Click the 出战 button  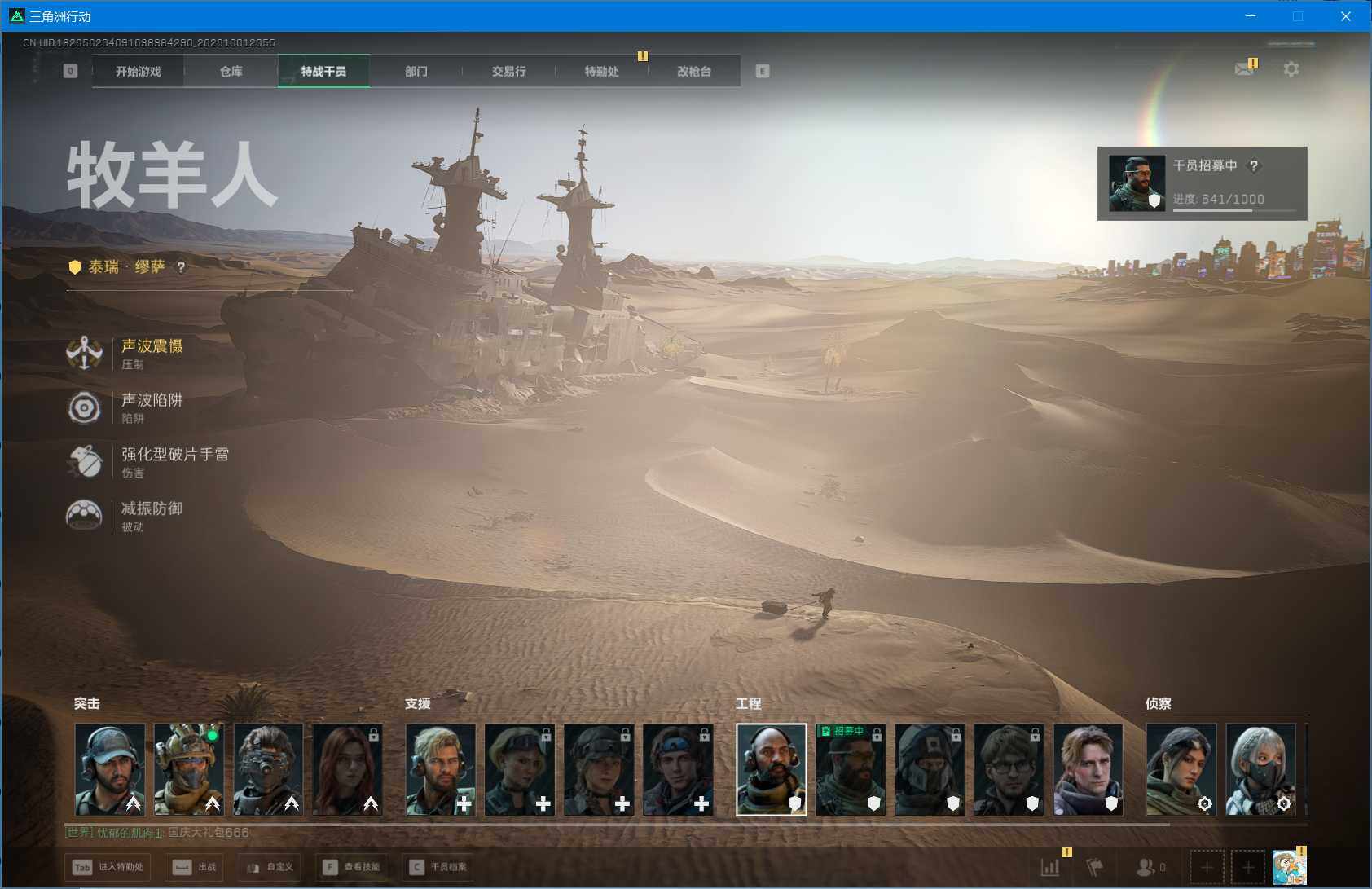point(195,867)
